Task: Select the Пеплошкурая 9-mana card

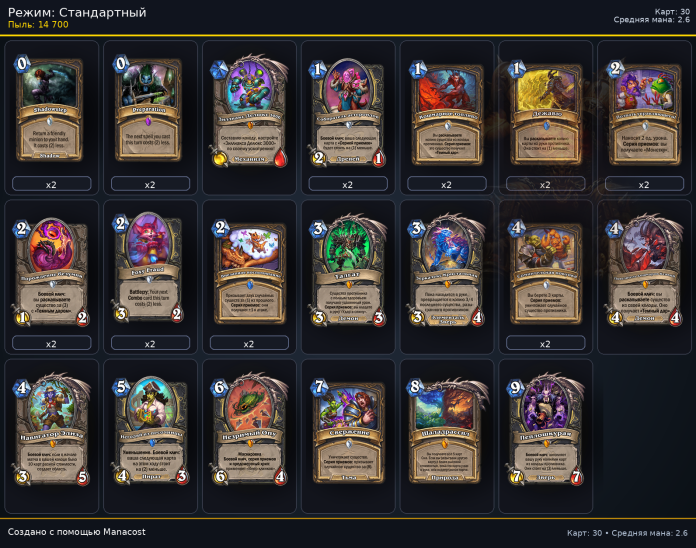Action: [x=545, y=429]
